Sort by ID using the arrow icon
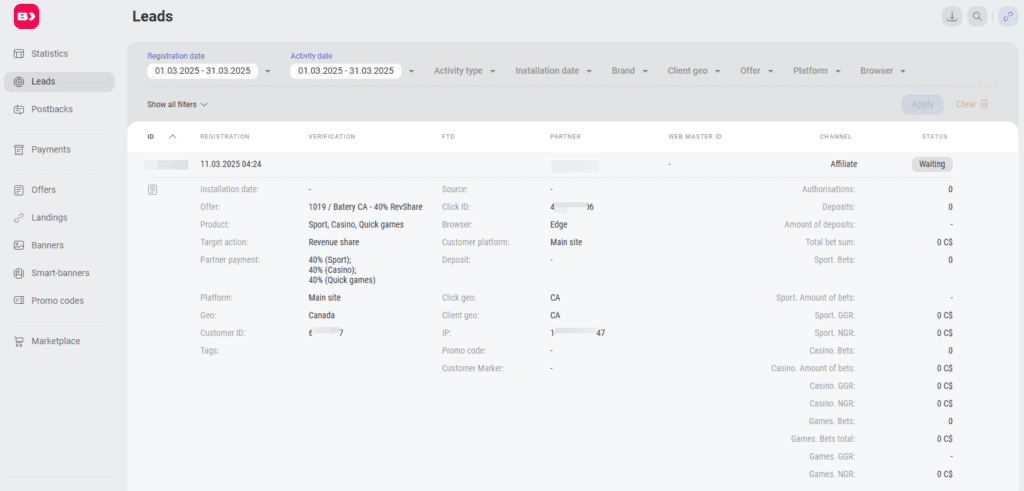Image resolution: width=1024 pixels, height=491 pixels. 172,136
